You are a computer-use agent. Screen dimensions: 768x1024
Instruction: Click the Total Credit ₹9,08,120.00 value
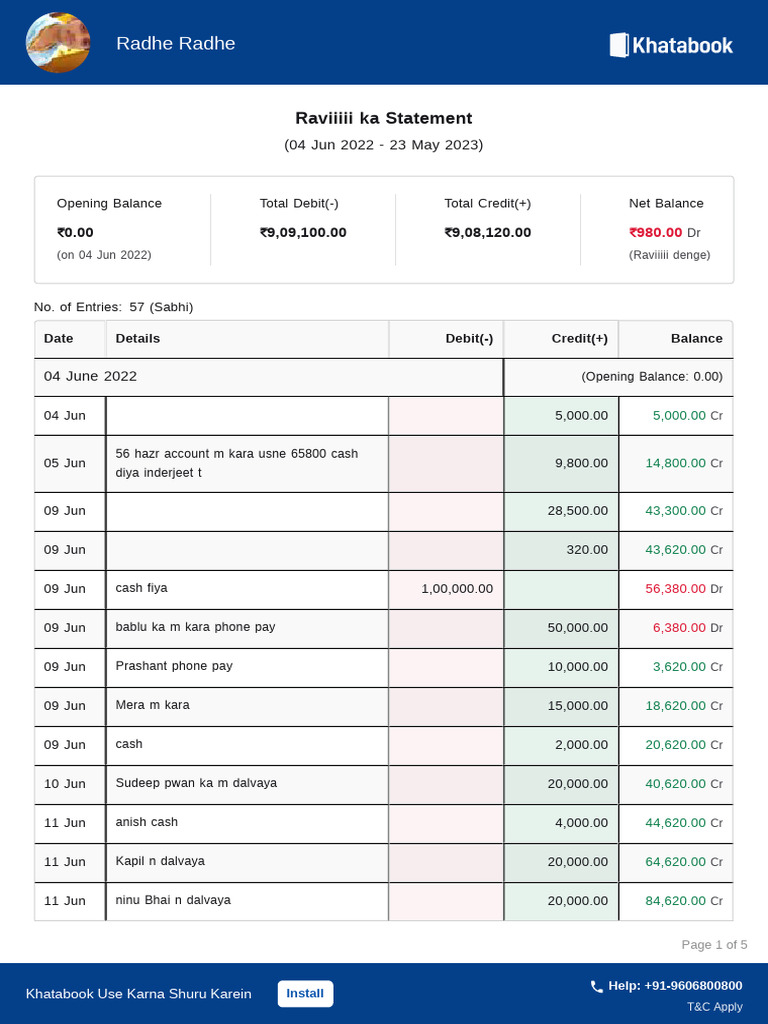click(487, 233)
